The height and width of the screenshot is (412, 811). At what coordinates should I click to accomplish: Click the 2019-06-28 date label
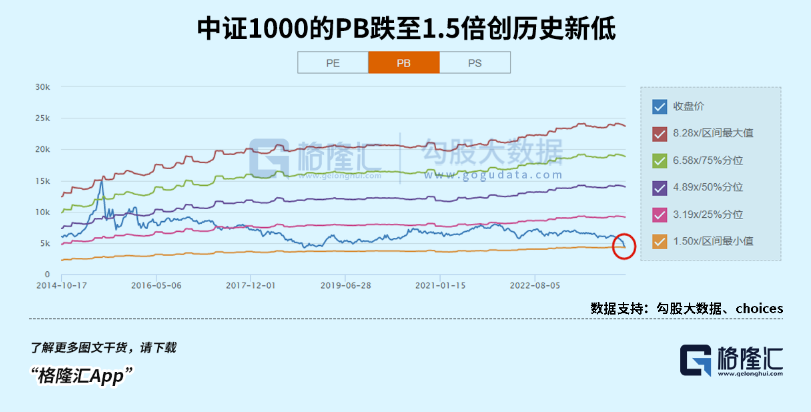click(347, 284)
